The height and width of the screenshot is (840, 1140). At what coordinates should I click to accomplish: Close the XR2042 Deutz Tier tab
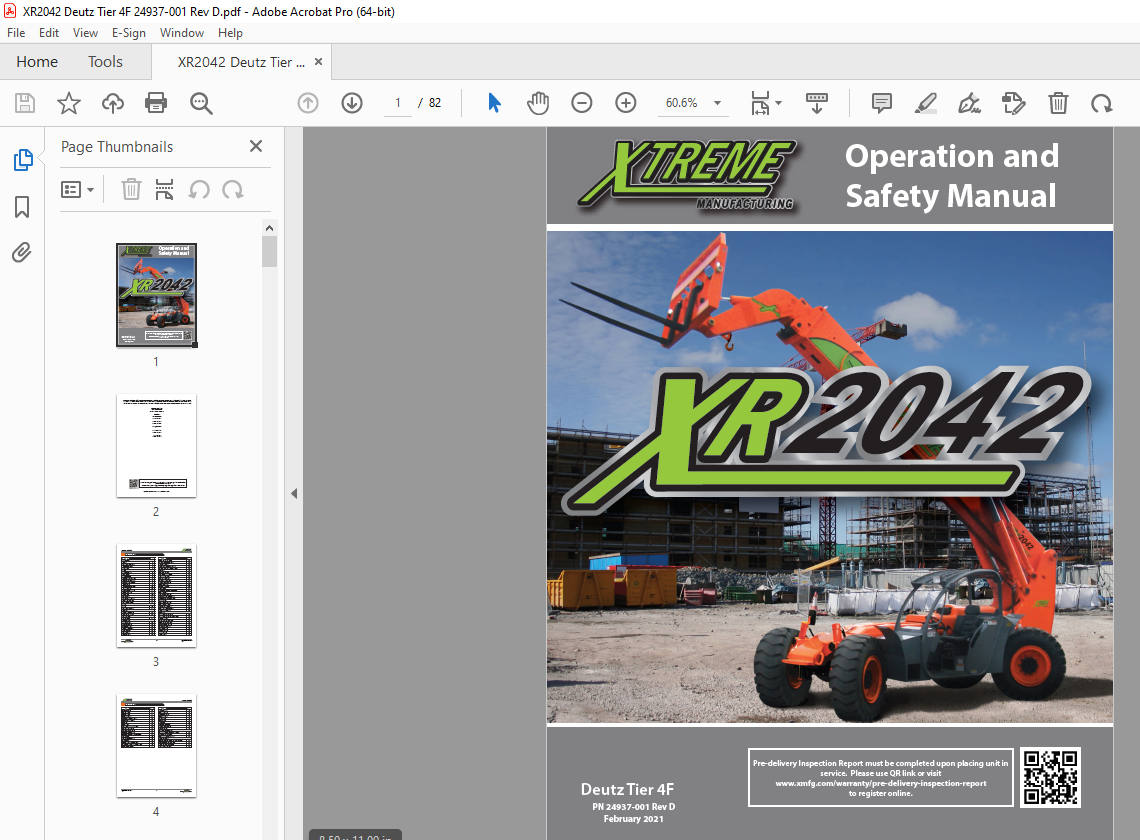tap(318, 62)
